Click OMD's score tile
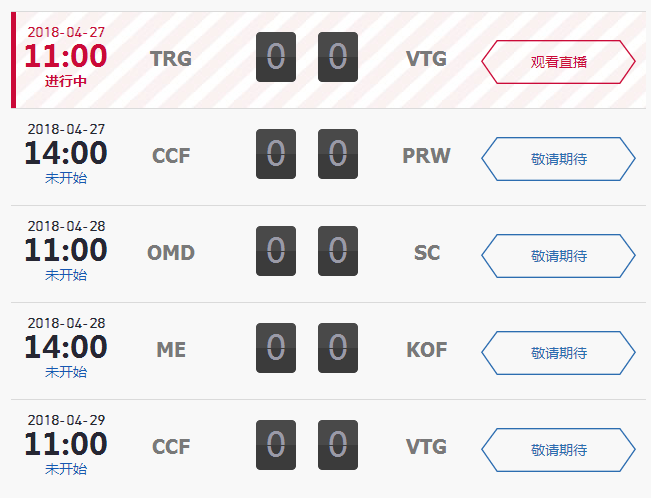 (276, 251)
